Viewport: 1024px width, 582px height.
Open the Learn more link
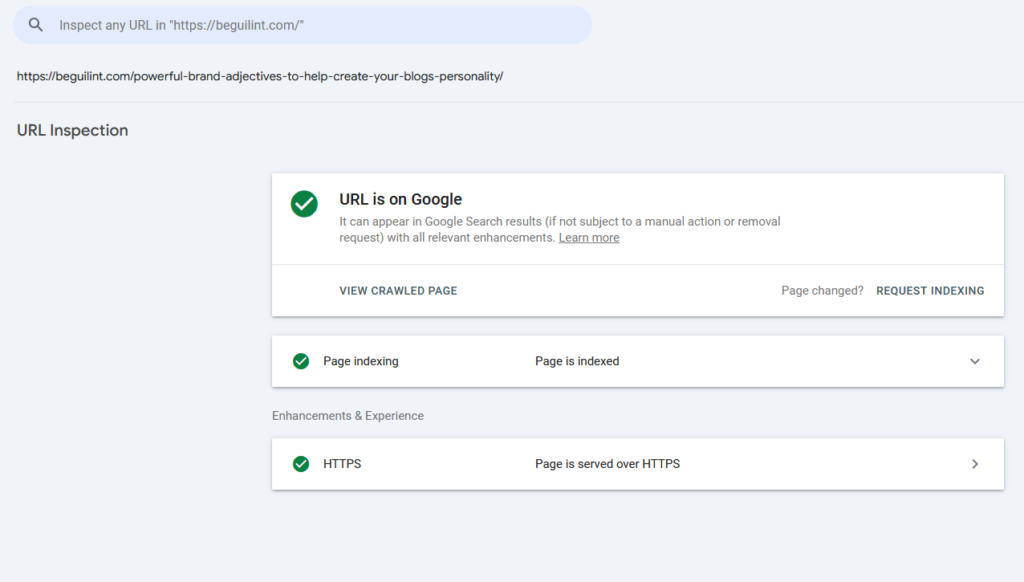tap(588, 238)
